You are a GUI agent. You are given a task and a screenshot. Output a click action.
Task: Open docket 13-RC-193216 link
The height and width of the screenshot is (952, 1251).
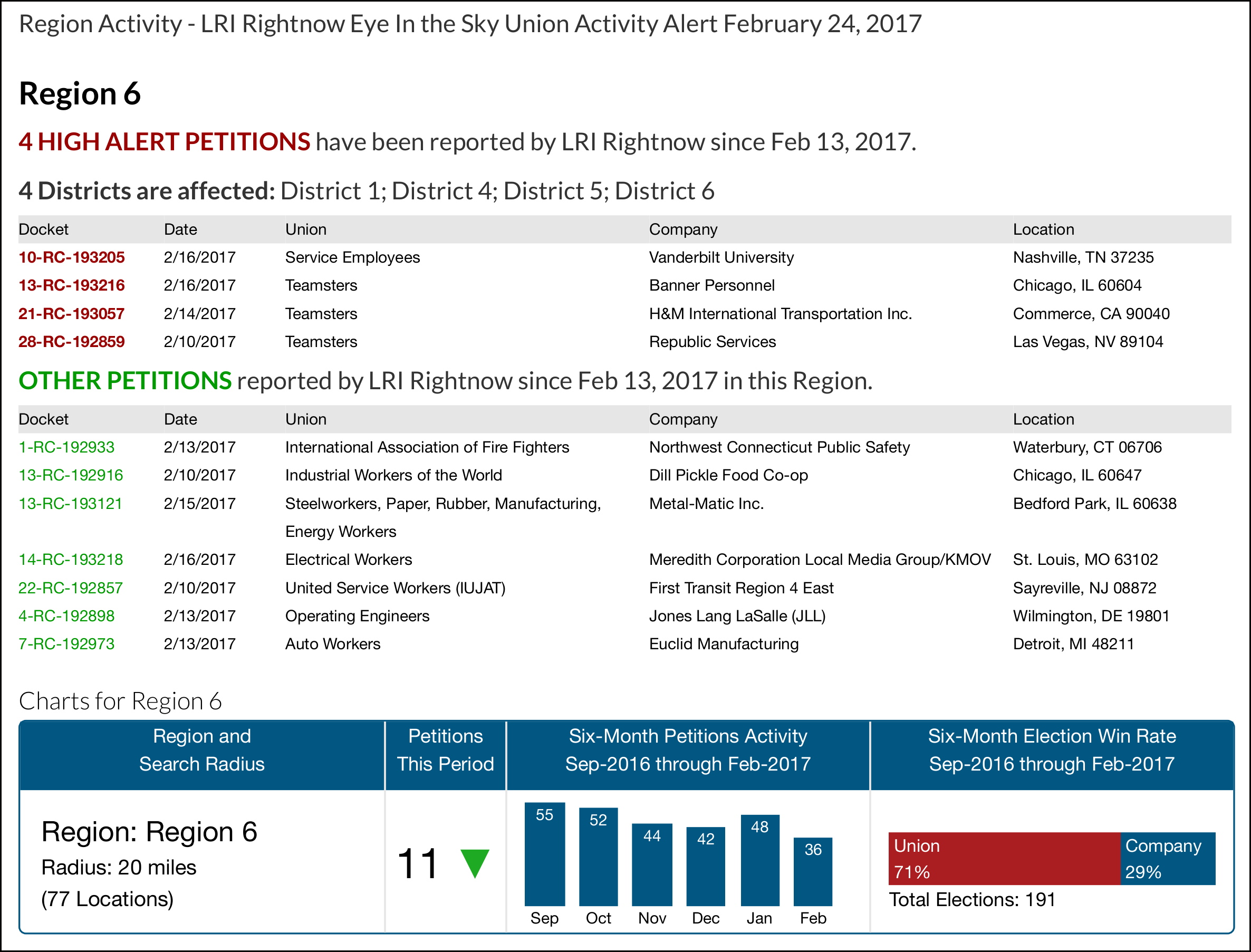click(x=71, y=285)
